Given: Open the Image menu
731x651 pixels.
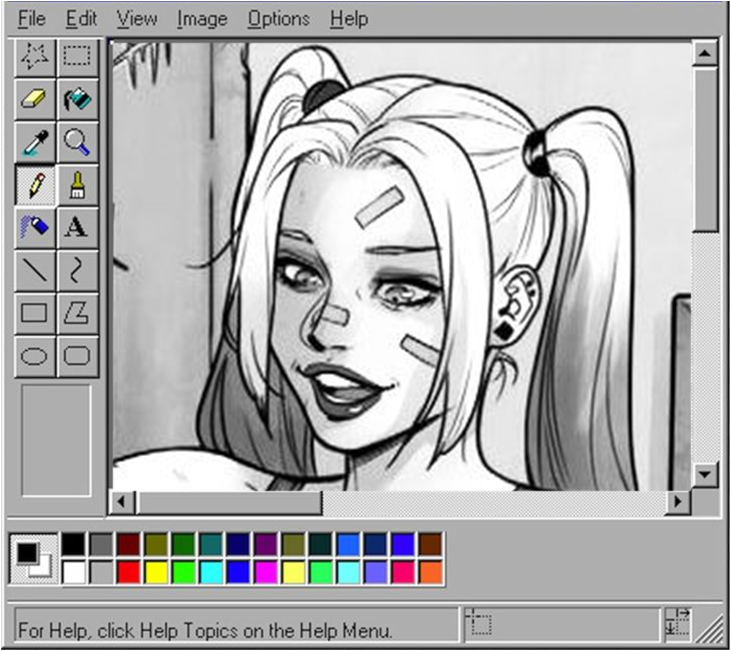Looking at the screenshot, I should pyautogui.click(x=202, y=19).
